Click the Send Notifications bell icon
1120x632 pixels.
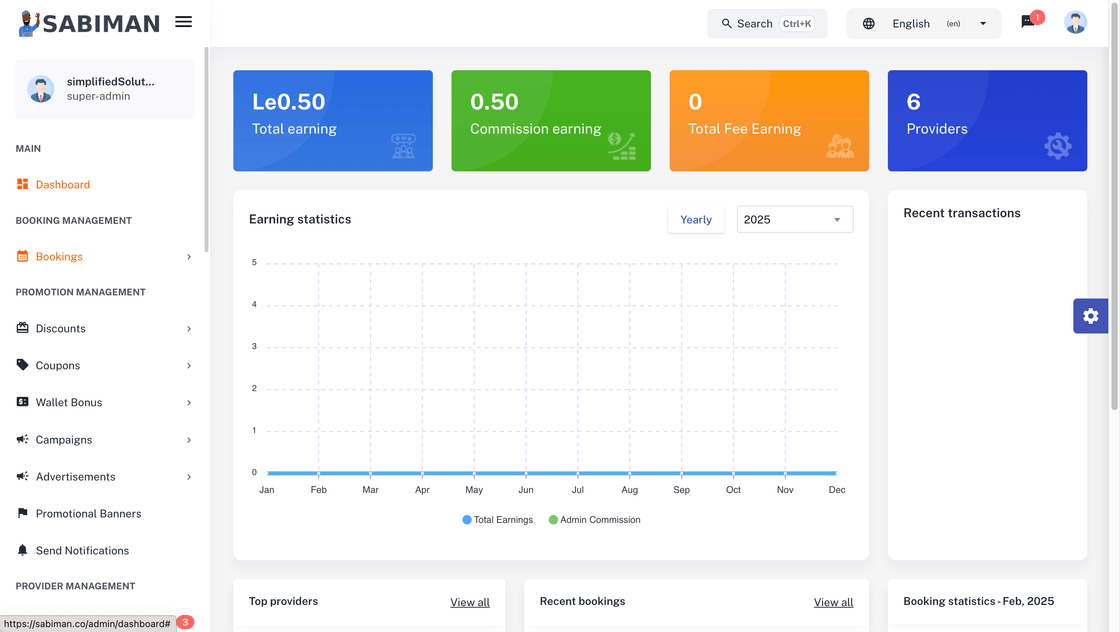pyautogui.click(x=22, y=550)
